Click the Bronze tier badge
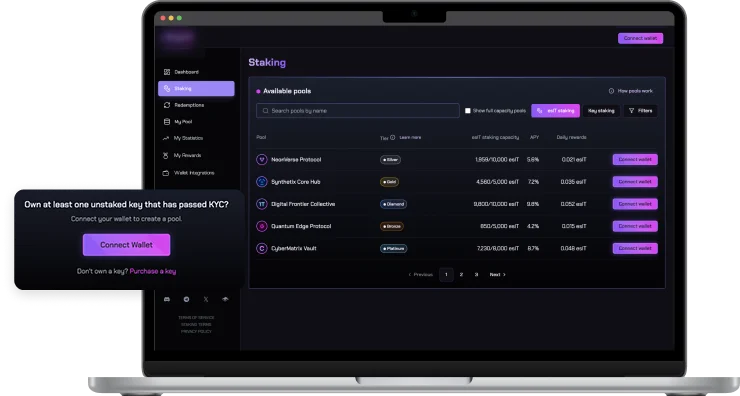The image size is (740, 396). tap(392, 226)
